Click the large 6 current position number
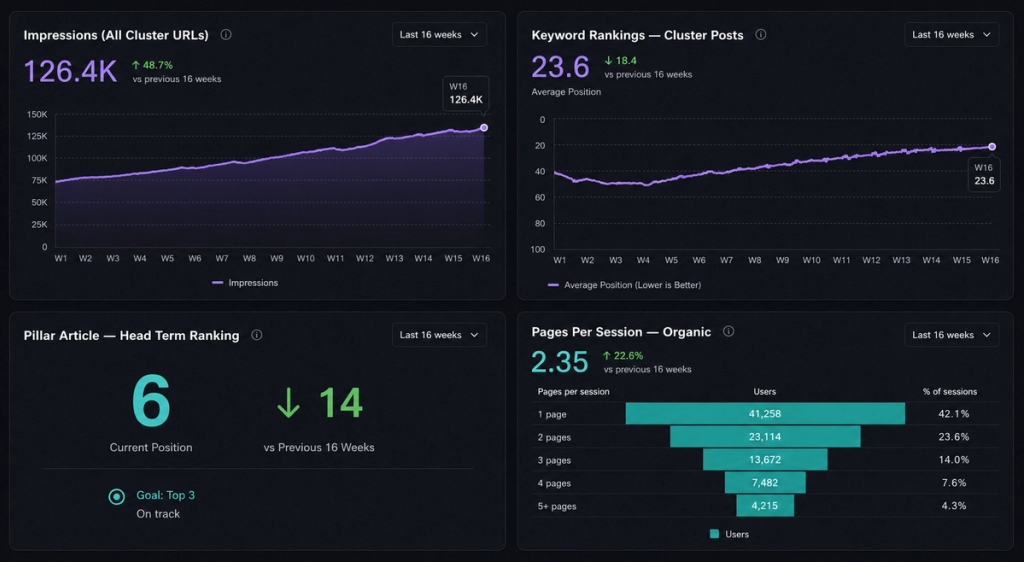This screenshot has width=1024, height=562. (x=151, y=401)
